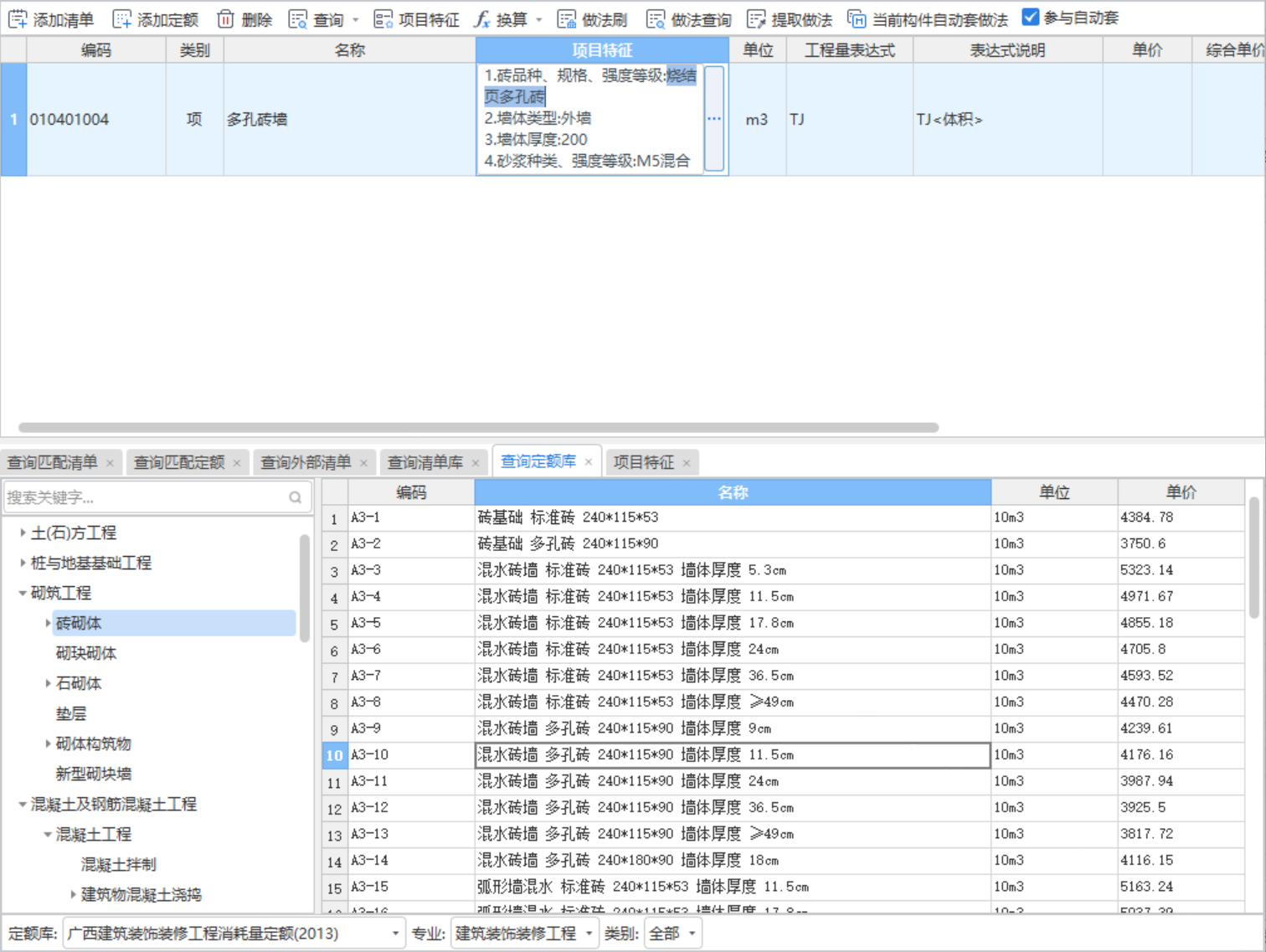1266x952 pixels.
Task: Expand the 石砌体 tree node
Action: [x=48, y=683]
